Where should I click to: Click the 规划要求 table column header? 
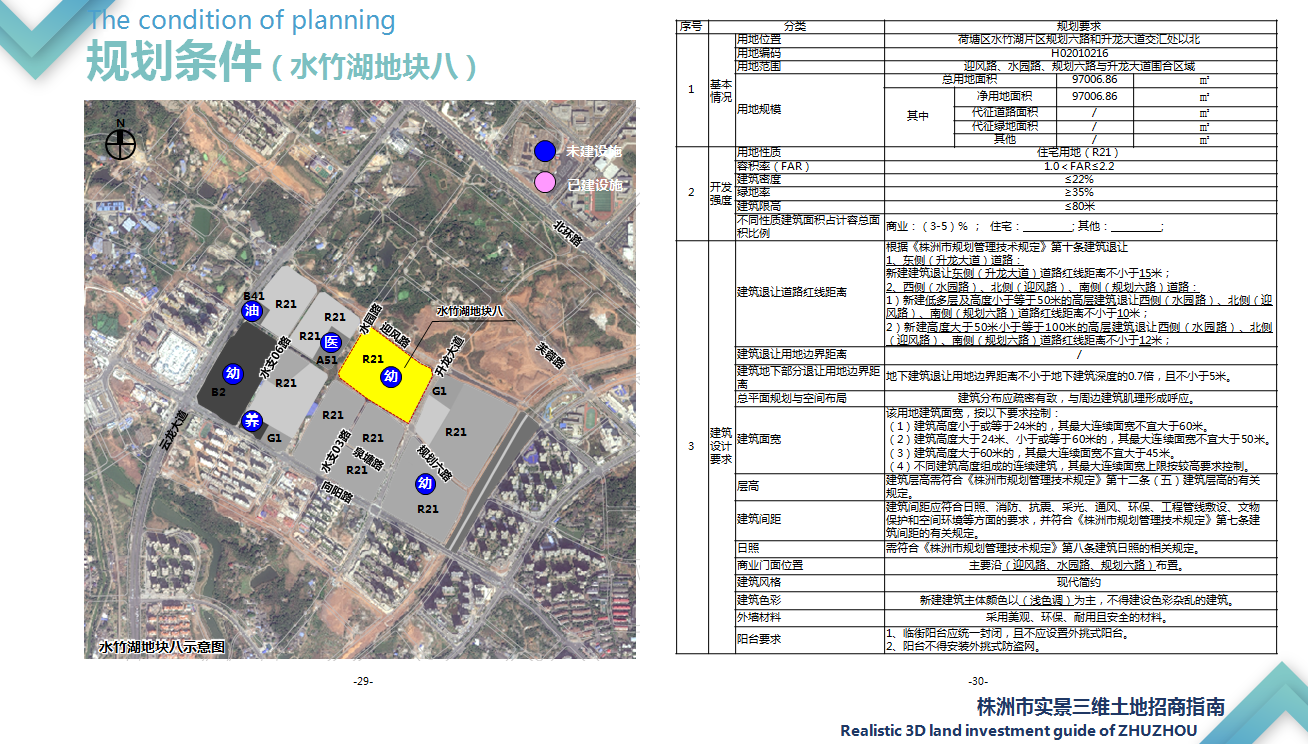[x=1079, y=26]
